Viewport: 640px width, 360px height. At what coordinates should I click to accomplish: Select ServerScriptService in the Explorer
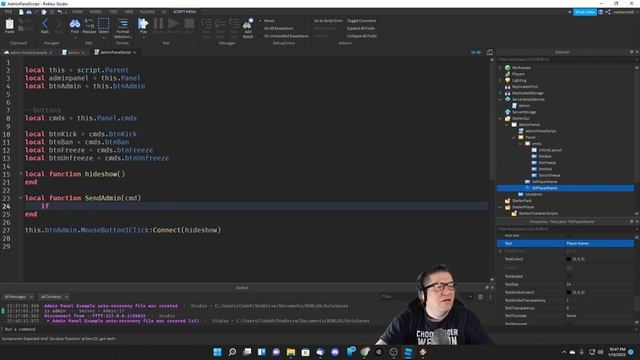(528, 99)
